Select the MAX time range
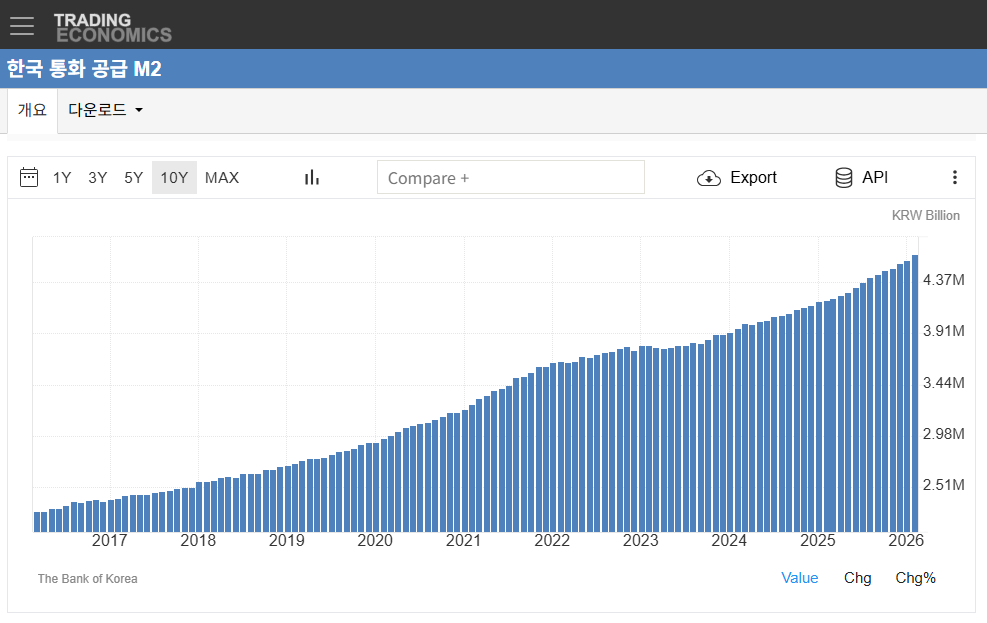Image resolution: width=987 pixels, height=623 pixels. (222, 177)
